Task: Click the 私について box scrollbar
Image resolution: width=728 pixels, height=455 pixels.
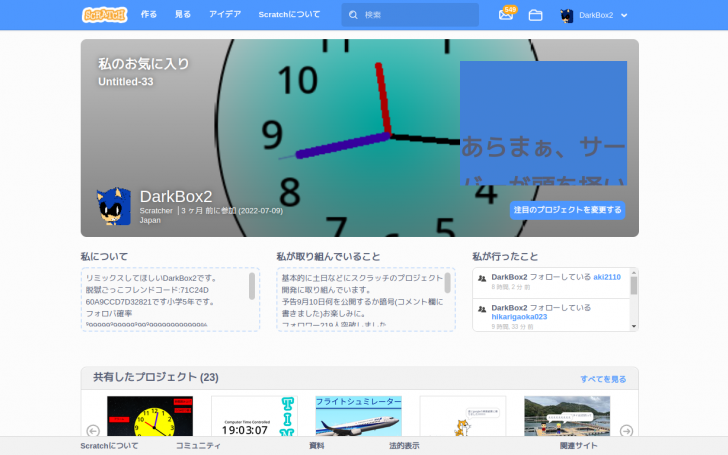Action: [x=252, y=286]
